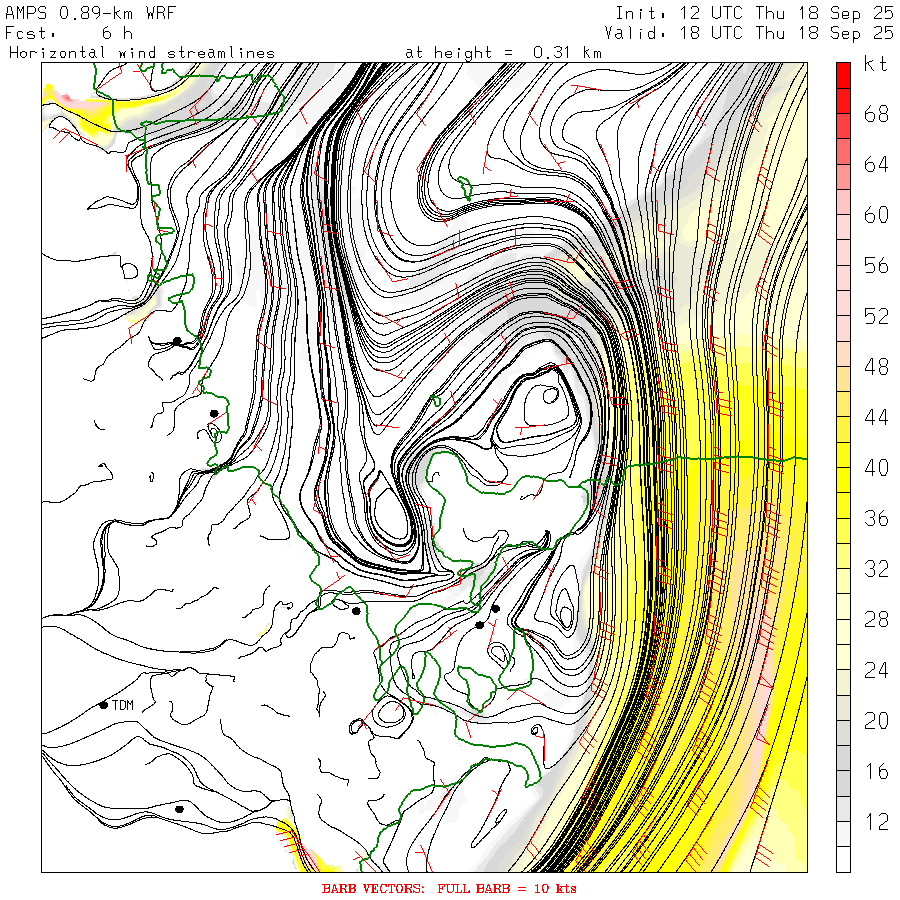Image resolution: width=900 pixels, height=900 pixels.
Task: Click the "AMPS 0.89-km WRF" title text
Action: 90,13
